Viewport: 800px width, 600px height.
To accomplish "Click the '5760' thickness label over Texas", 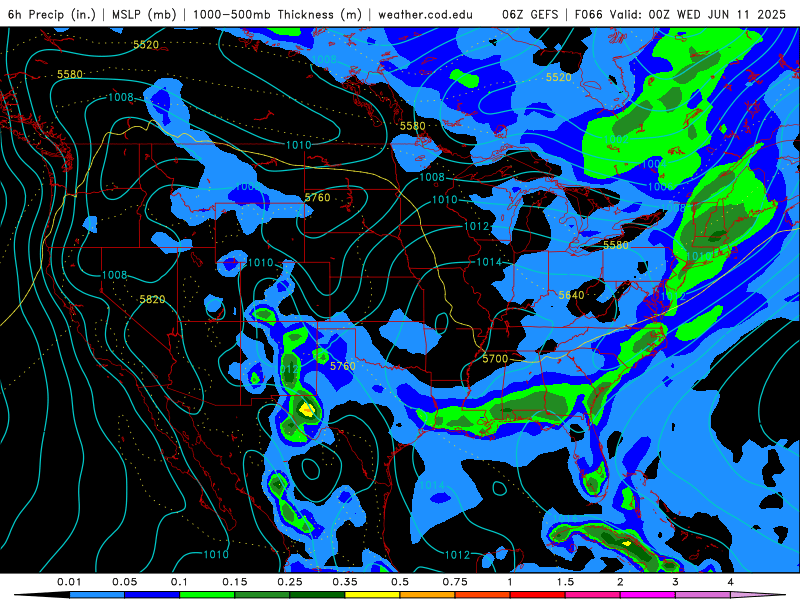I will click(342, 366).
